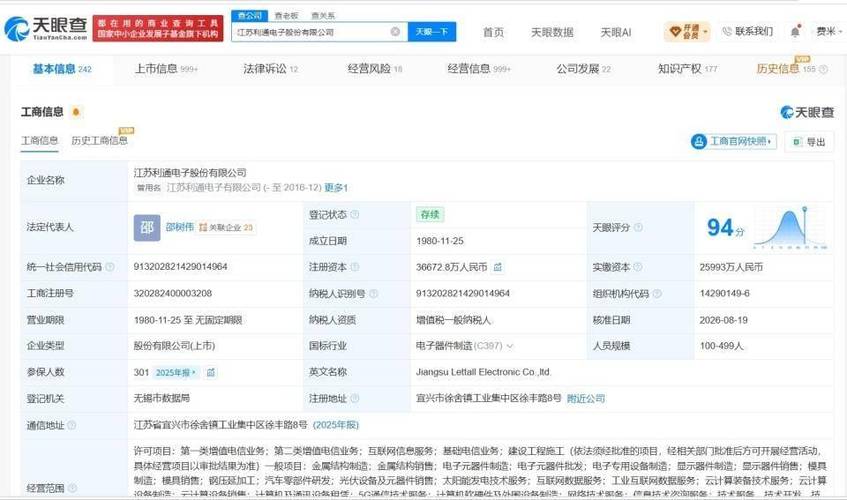Screen dimensions: 847x500
Task: Click help icon next to 纳税人识别号
Action: [373, 293]
